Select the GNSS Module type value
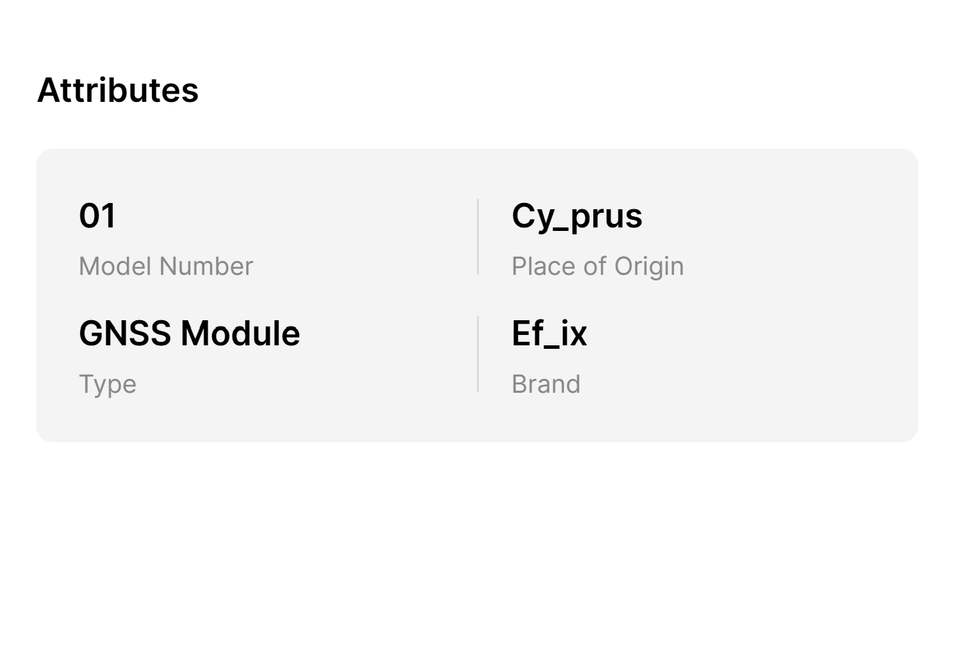 (x=189, y=333)
